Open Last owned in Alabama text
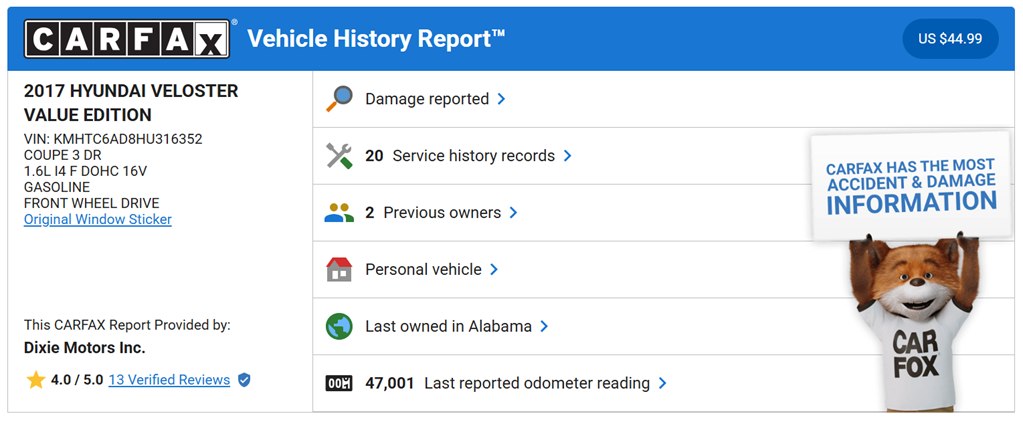Viewport: 1023px width, 424px height. [448, 326]
